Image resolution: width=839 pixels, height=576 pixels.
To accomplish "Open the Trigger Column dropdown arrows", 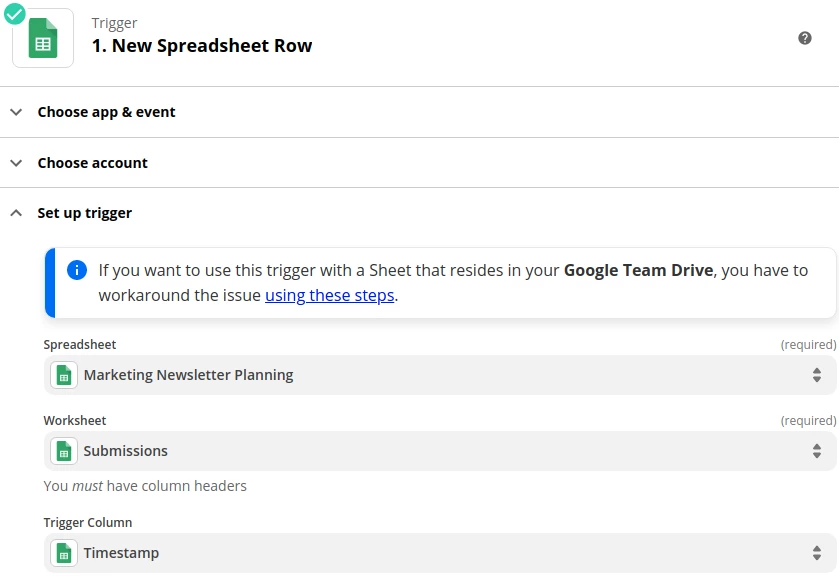I will 817,553.
